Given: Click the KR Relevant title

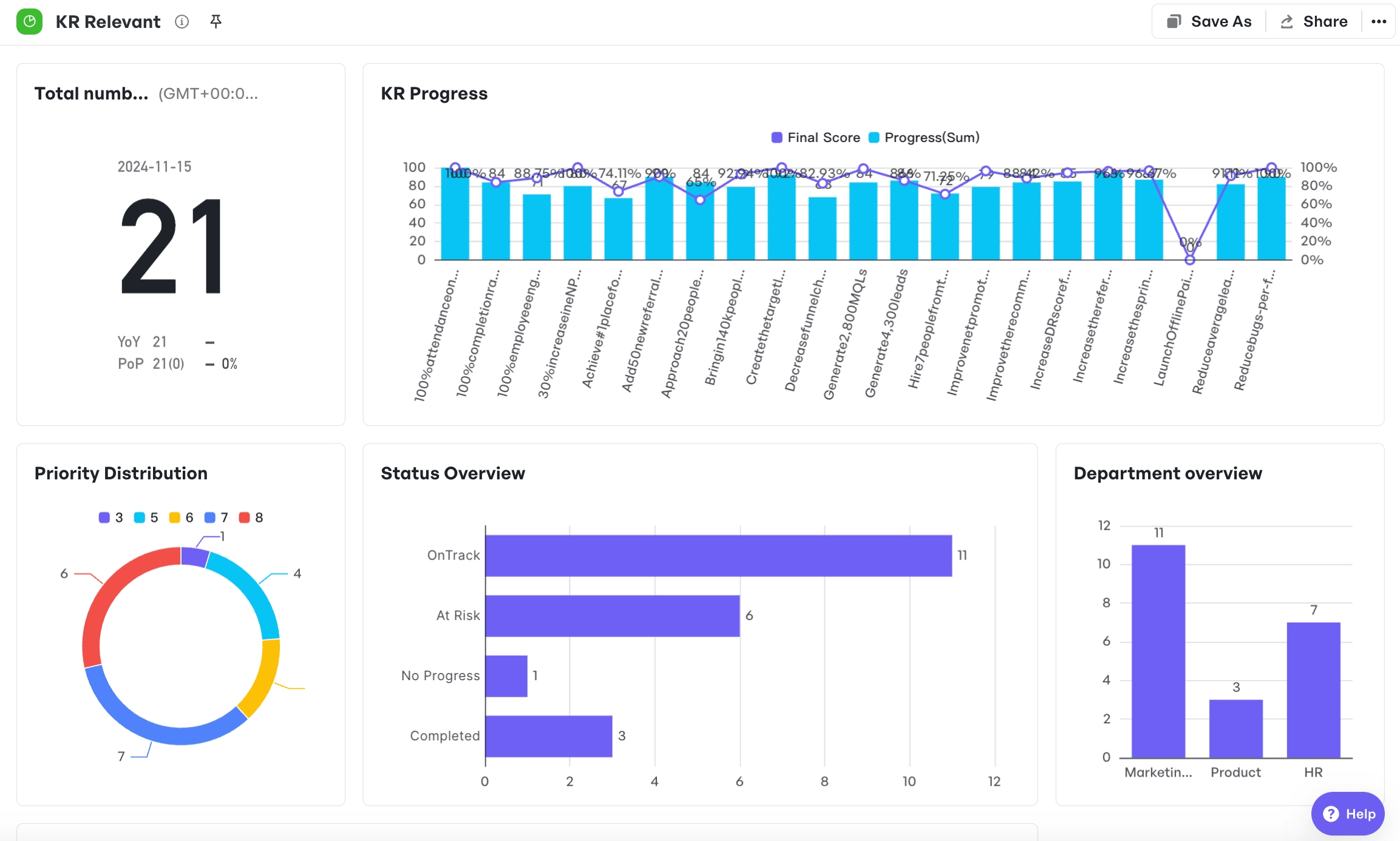Looking at the screenshot, I should pos(108,22).
